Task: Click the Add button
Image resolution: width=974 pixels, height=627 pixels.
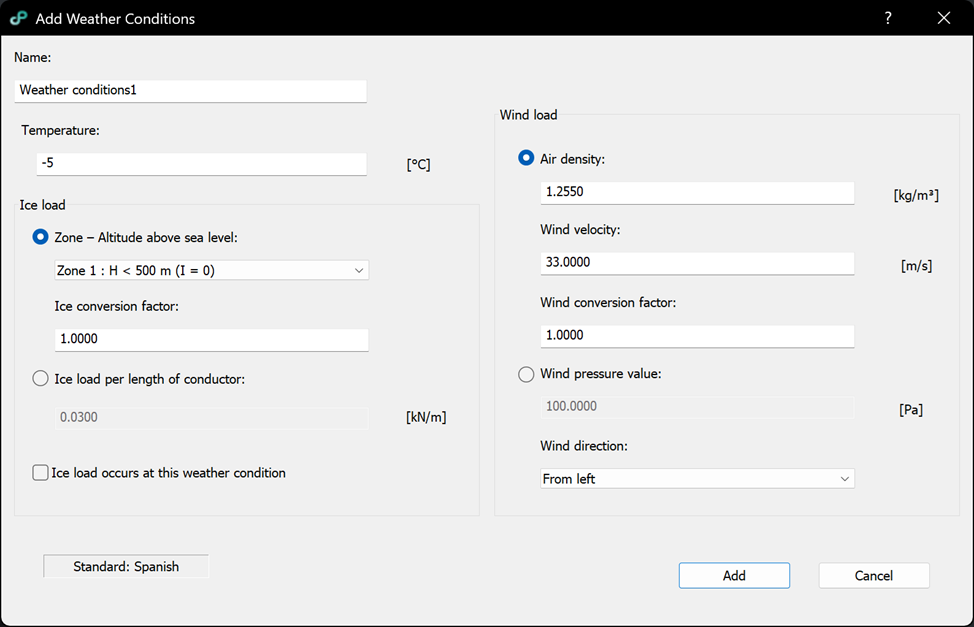Action: (x=734, y=575)
